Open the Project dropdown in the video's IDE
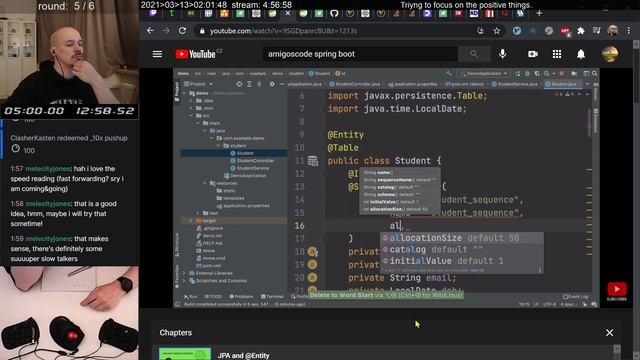This screenshot has height=360, width=640. (x=199, y=84)
